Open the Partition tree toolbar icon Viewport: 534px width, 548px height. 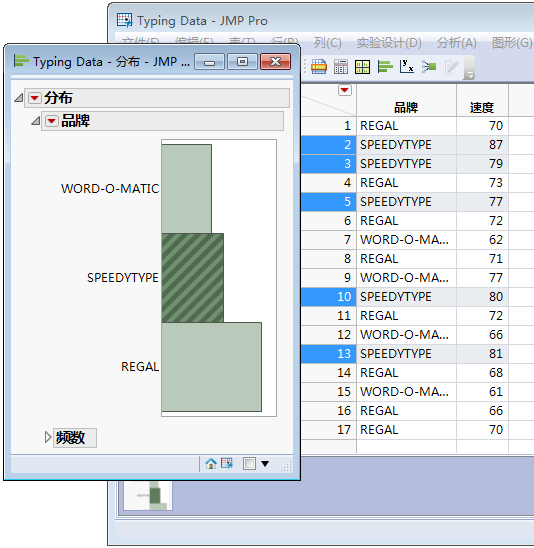[x=429, y=66]
